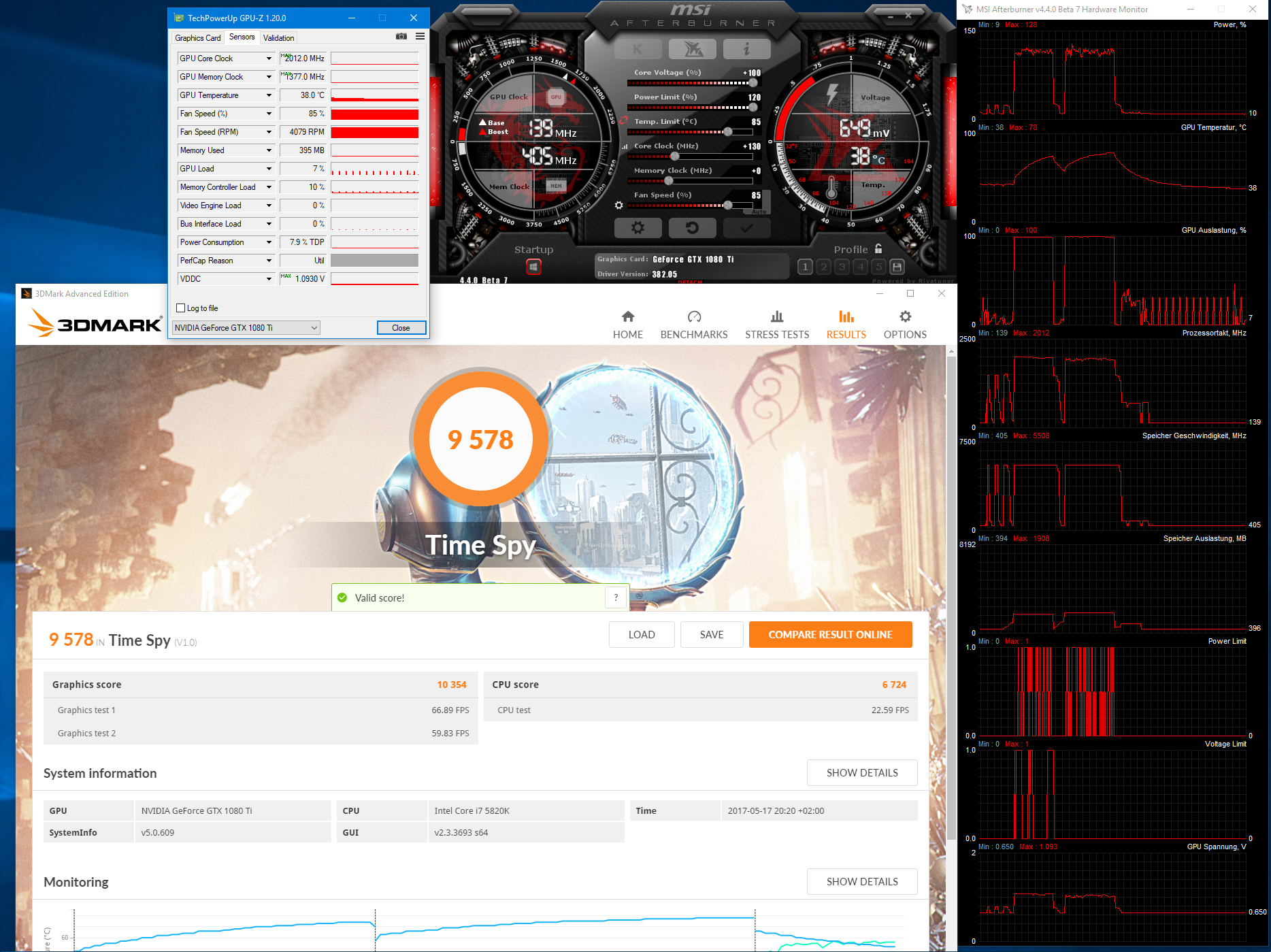The image size is (1271, 952).
Task: Open the PerfCap Reason sensor dropdown
Action: pyautogui.click(x=269, y=261)
